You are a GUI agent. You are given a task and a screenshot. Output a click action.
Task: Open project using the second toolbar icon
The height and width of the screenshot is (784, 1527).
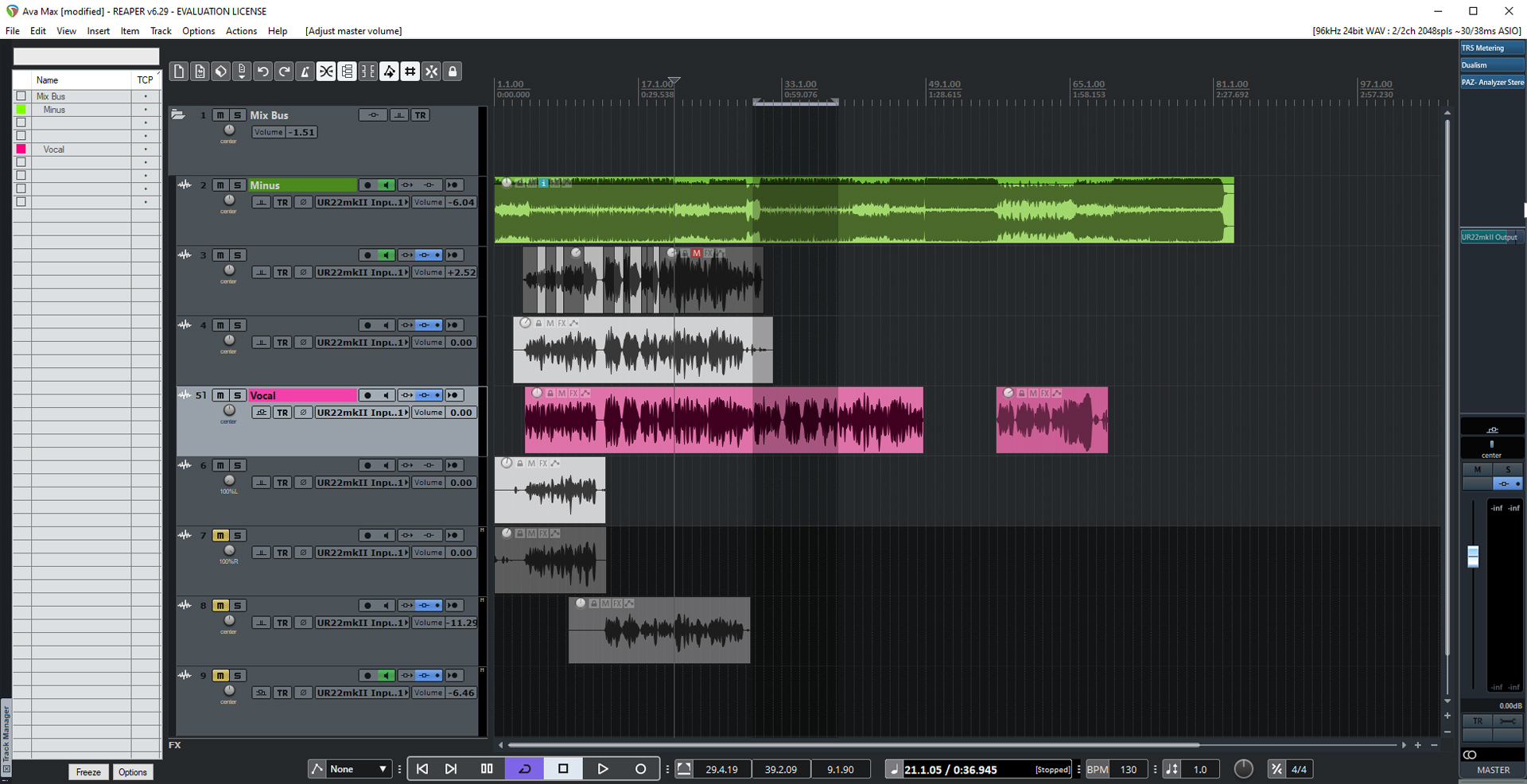pyautogui.click(x=200, y=72)
